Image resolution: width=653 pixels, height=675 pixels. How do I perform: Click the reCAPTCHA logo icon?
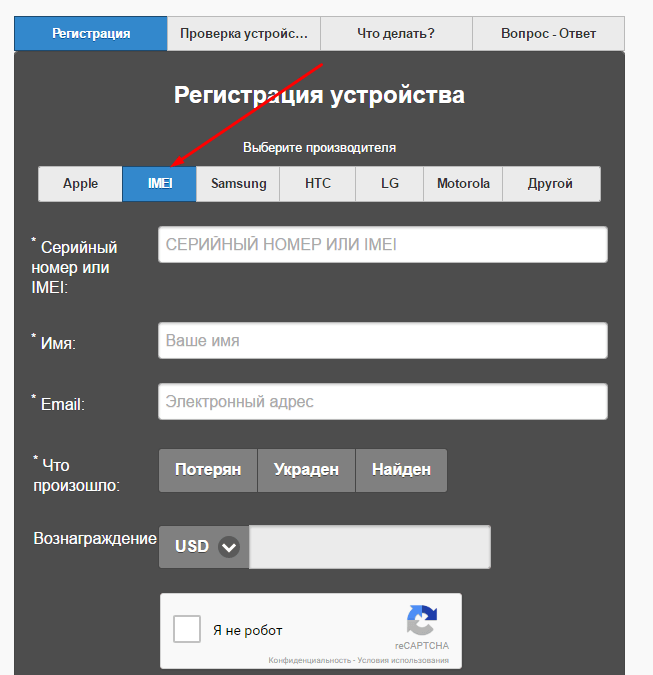pos(422,620)
